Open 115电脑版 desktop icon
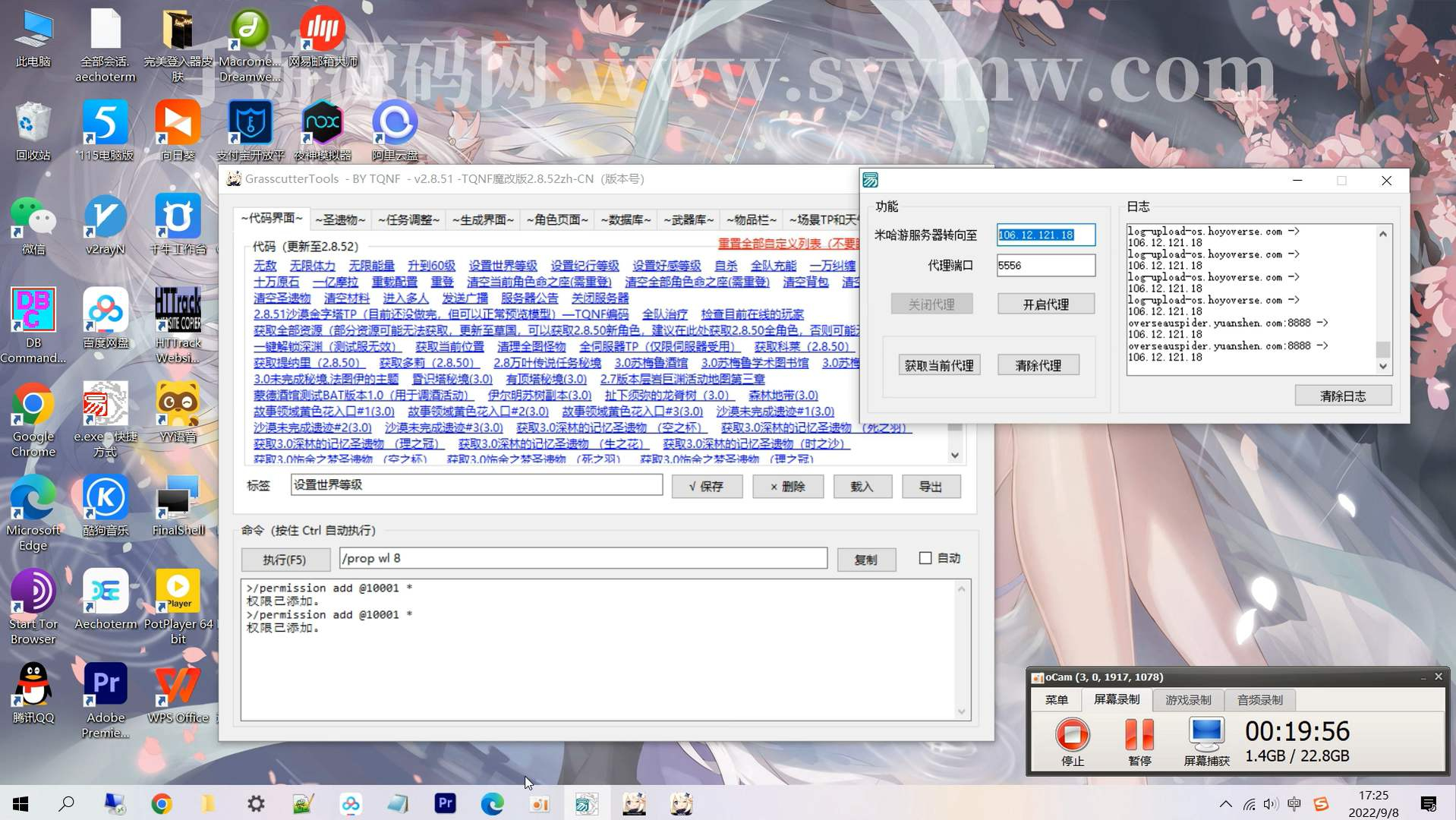This screenshot has width=1456, height=820. coord(106,131)
